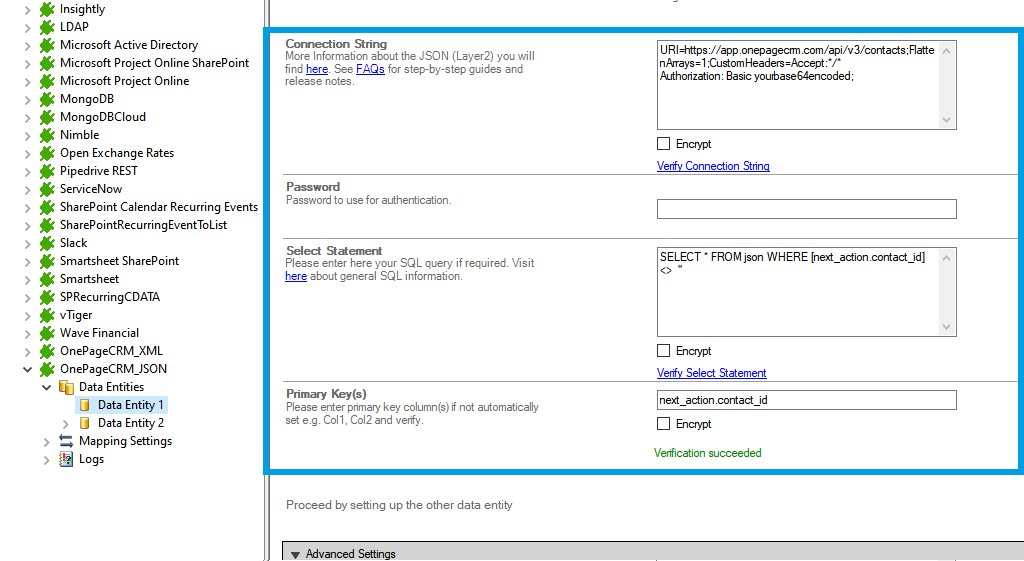Click the OnePageCRM_JSON puzzle icon

pos(47,369)
